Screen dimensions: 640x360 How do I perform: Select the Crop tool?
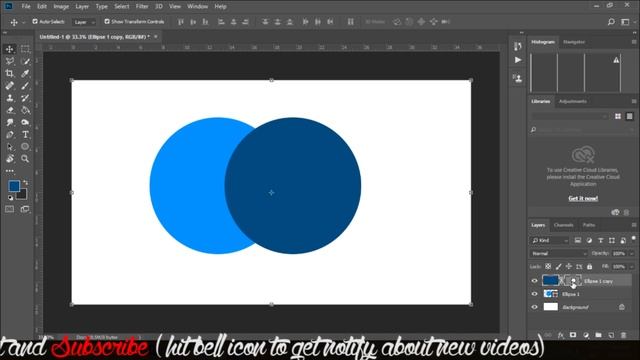(x=9, y=73)
